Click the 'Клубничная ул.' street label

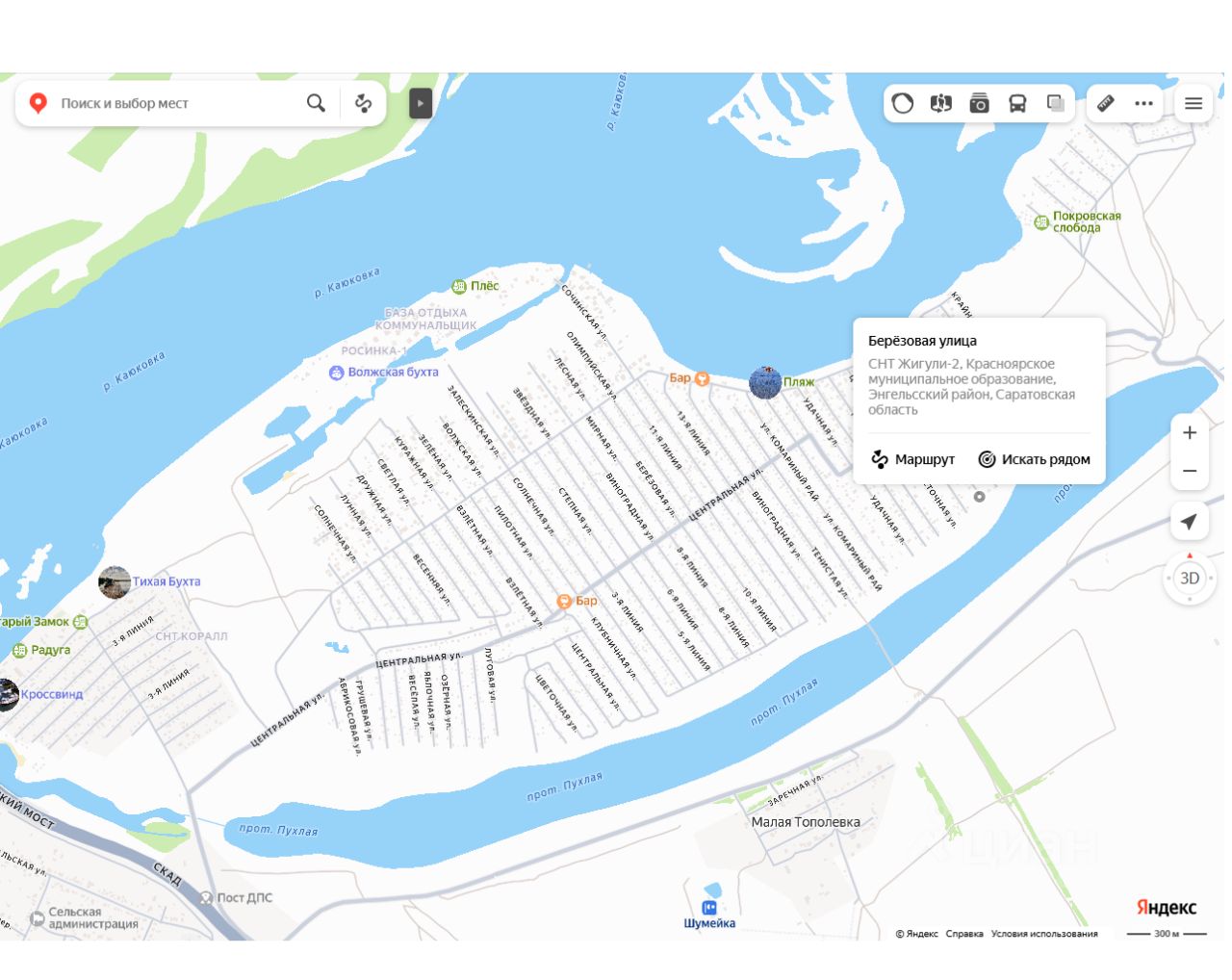pyautogui.click(x=613, y=648)
